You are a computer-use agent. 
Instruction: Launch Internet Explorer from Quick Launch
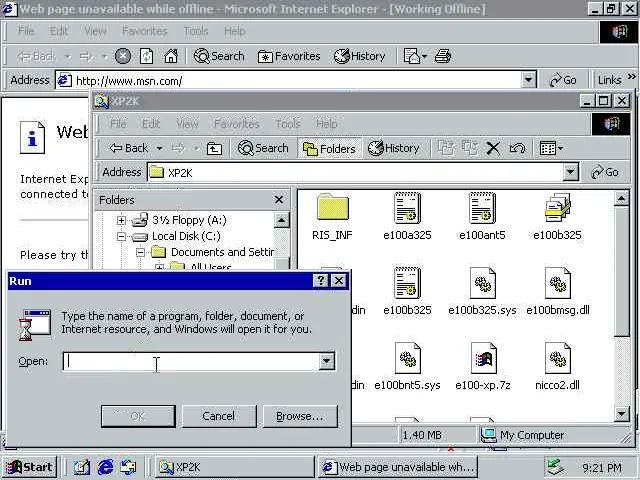(105, 467)
